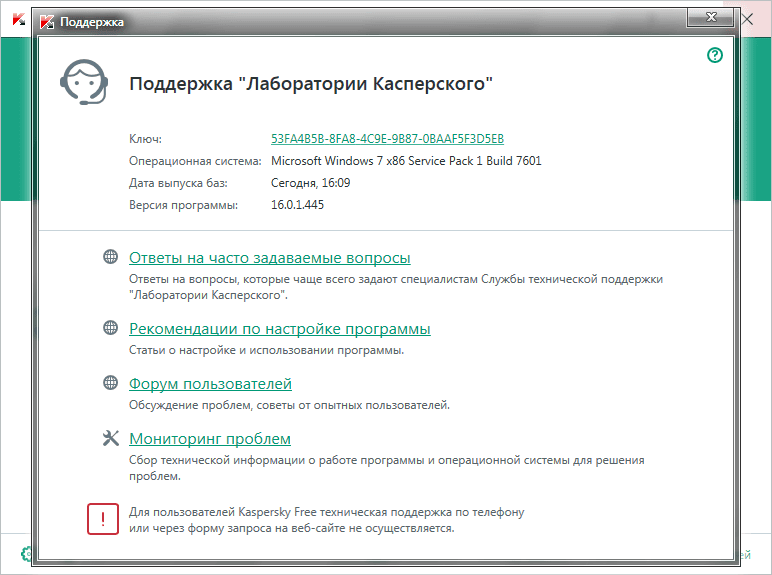Click the version number '16.0.1.445'
This screenshot has height=575, width=772.
(297, 205)
